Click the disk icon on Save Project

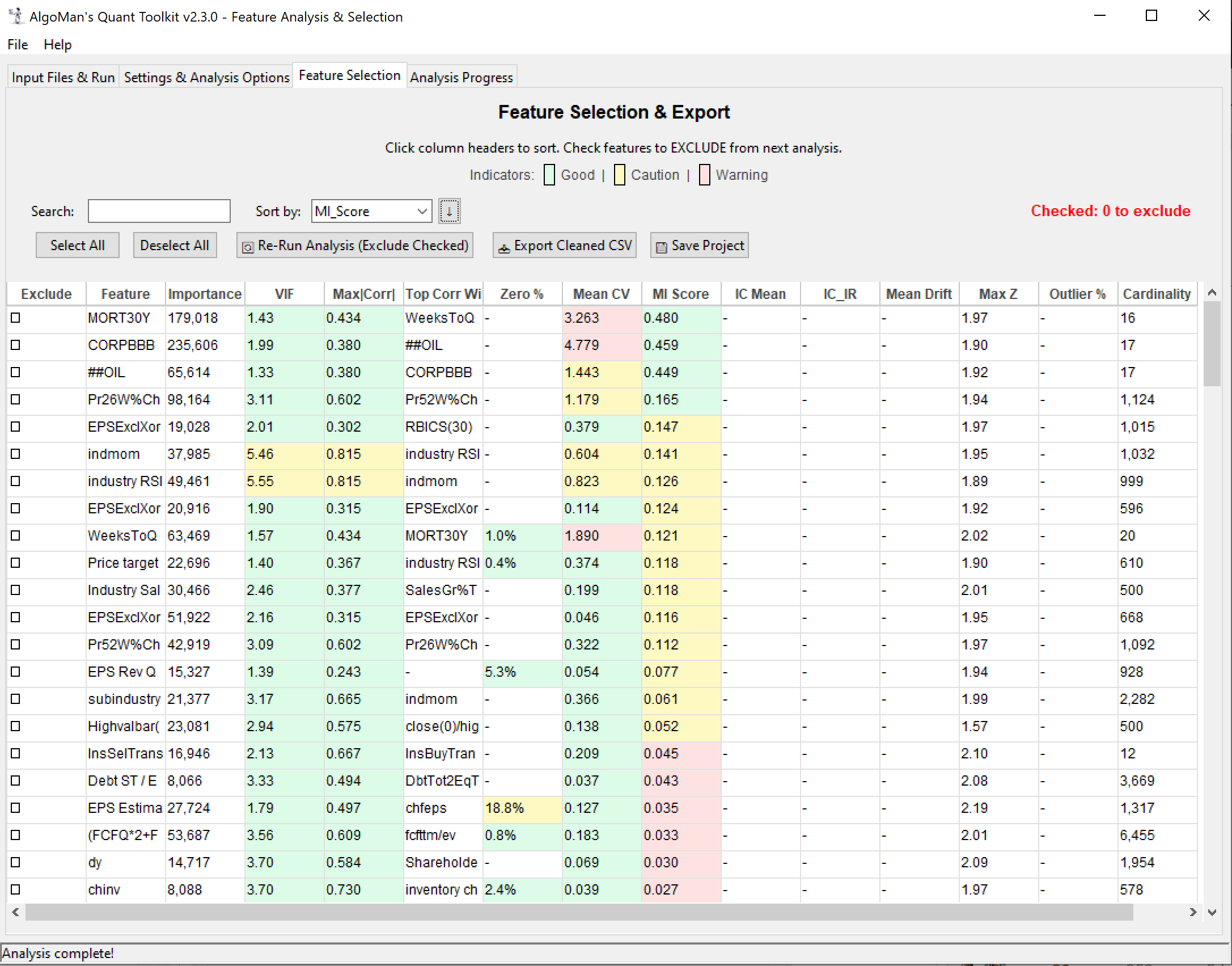click(x=661, y=246)
